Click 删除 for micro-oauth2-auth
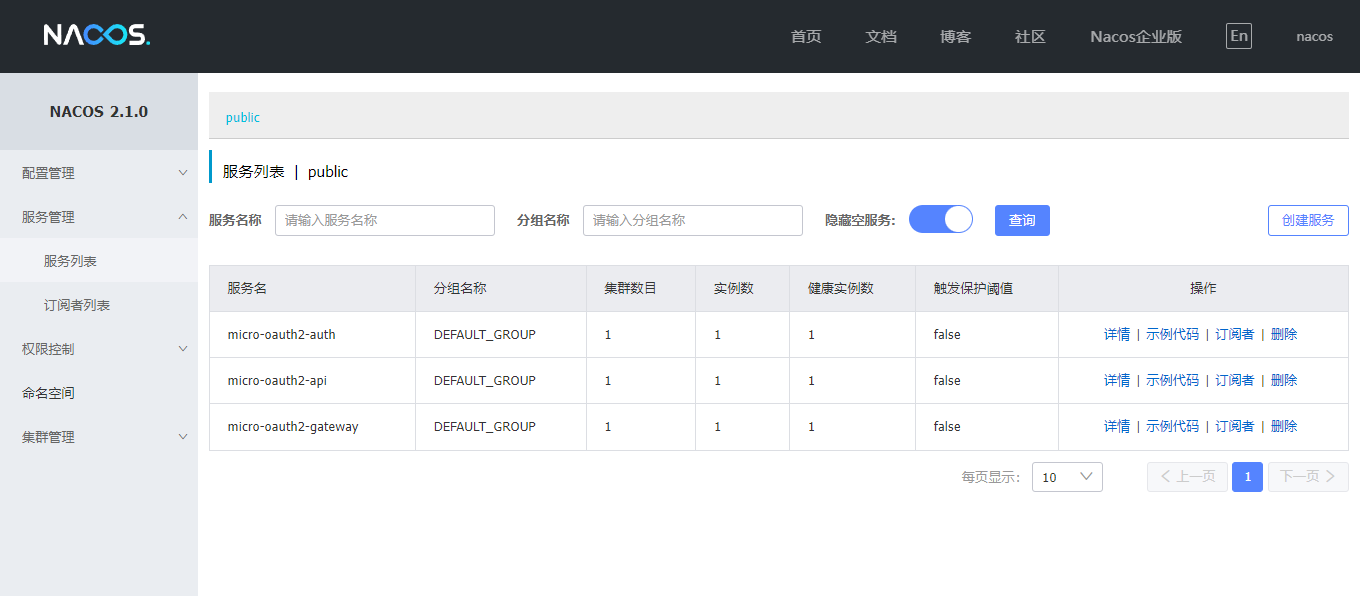The image size is (1360, 596). (1284, 334)
